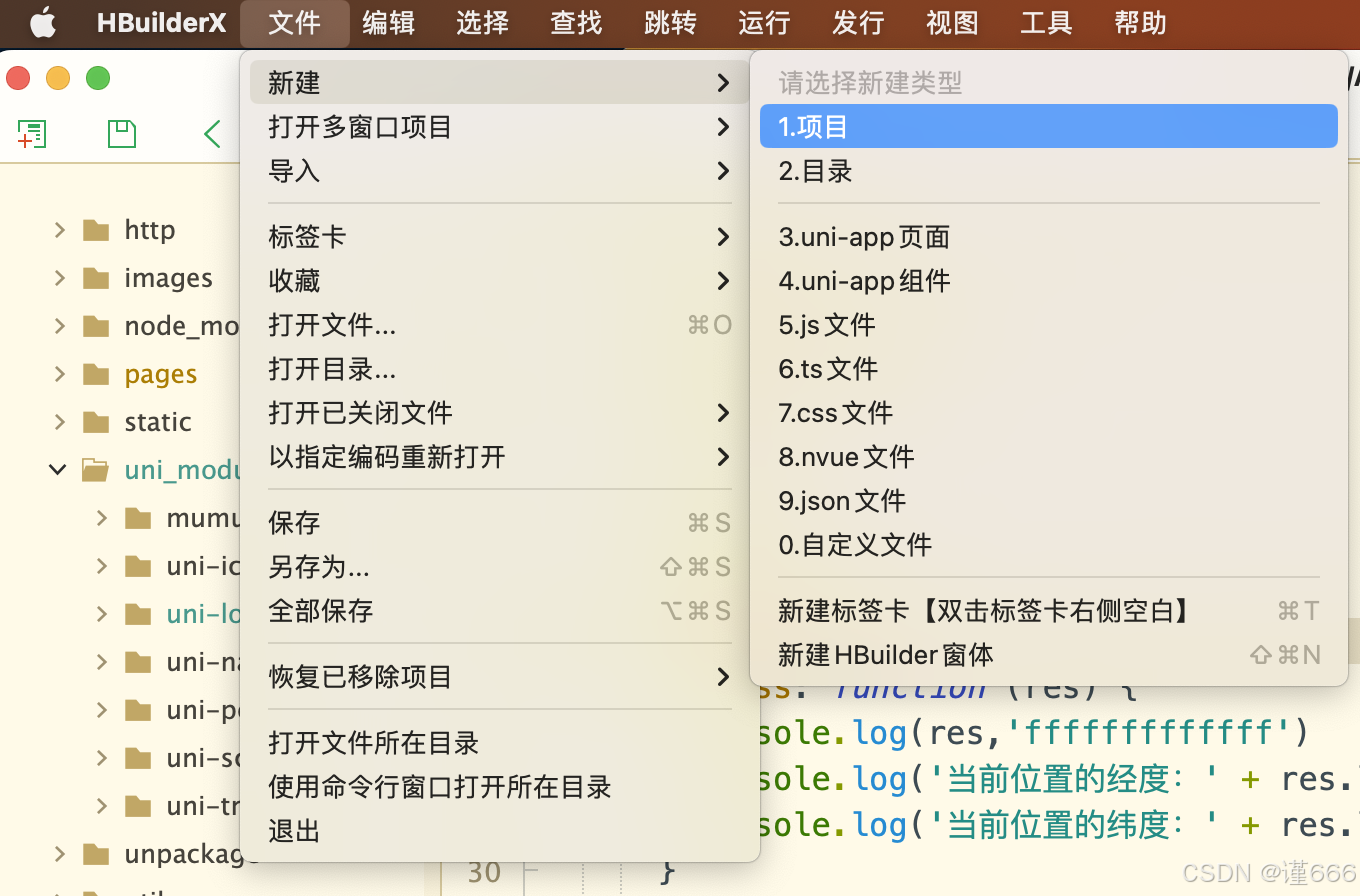Click 打开文件所在目录
Screen dimensions: 1360x896
pyautogui.click(x=500, y=743)
